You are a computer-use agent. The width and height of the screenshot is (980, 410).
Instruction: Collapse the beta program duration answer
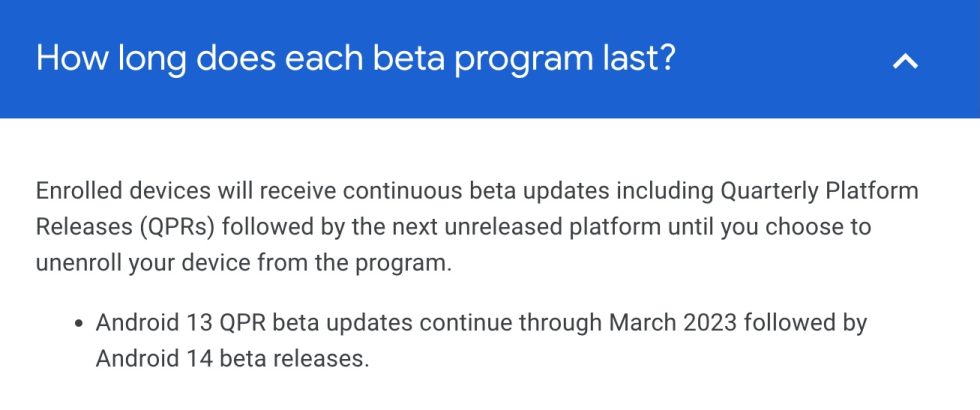[x=905, y=60]
